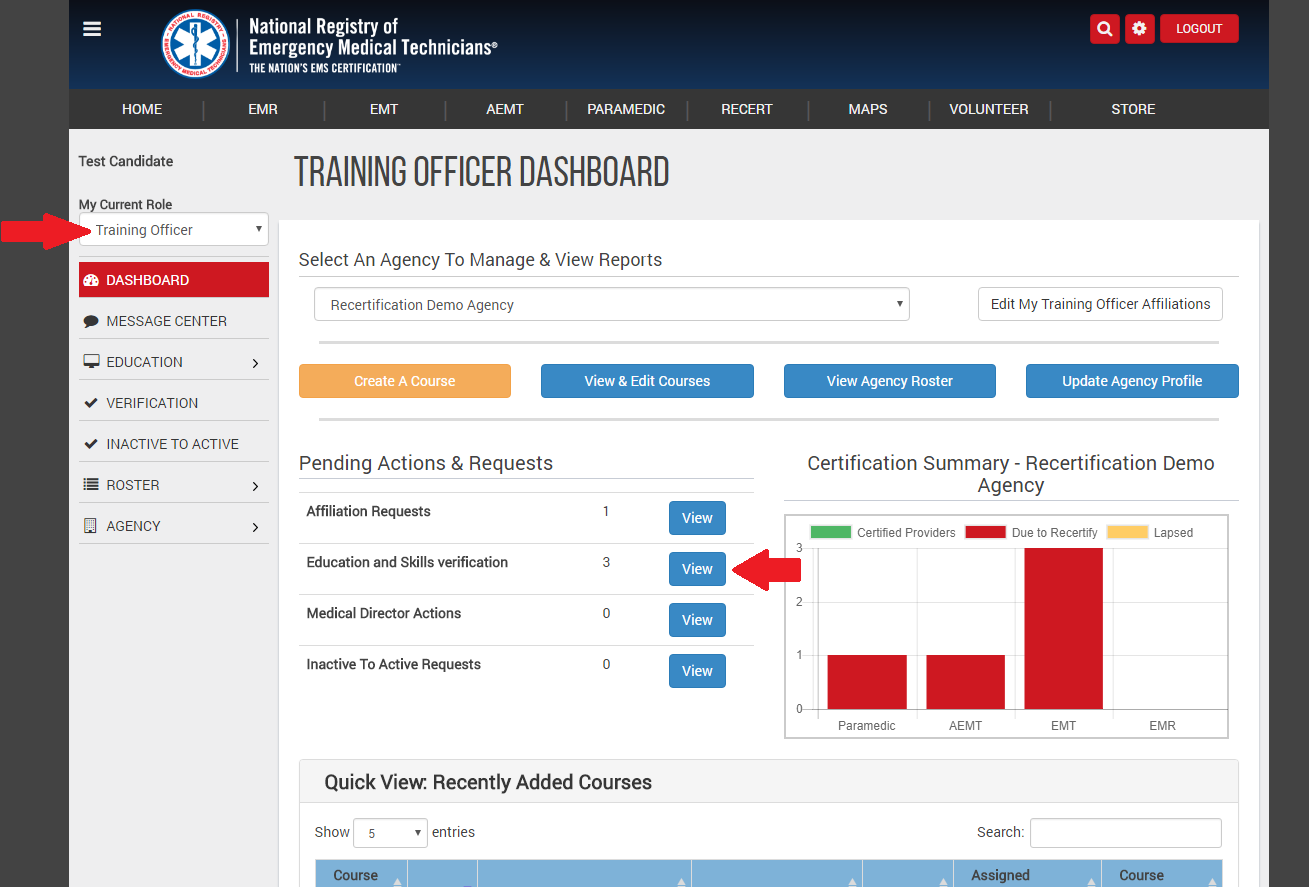The height and width of the screenshot is (887, 1309).
Task: Open the STORE nav item
Action: point(1133,109)
